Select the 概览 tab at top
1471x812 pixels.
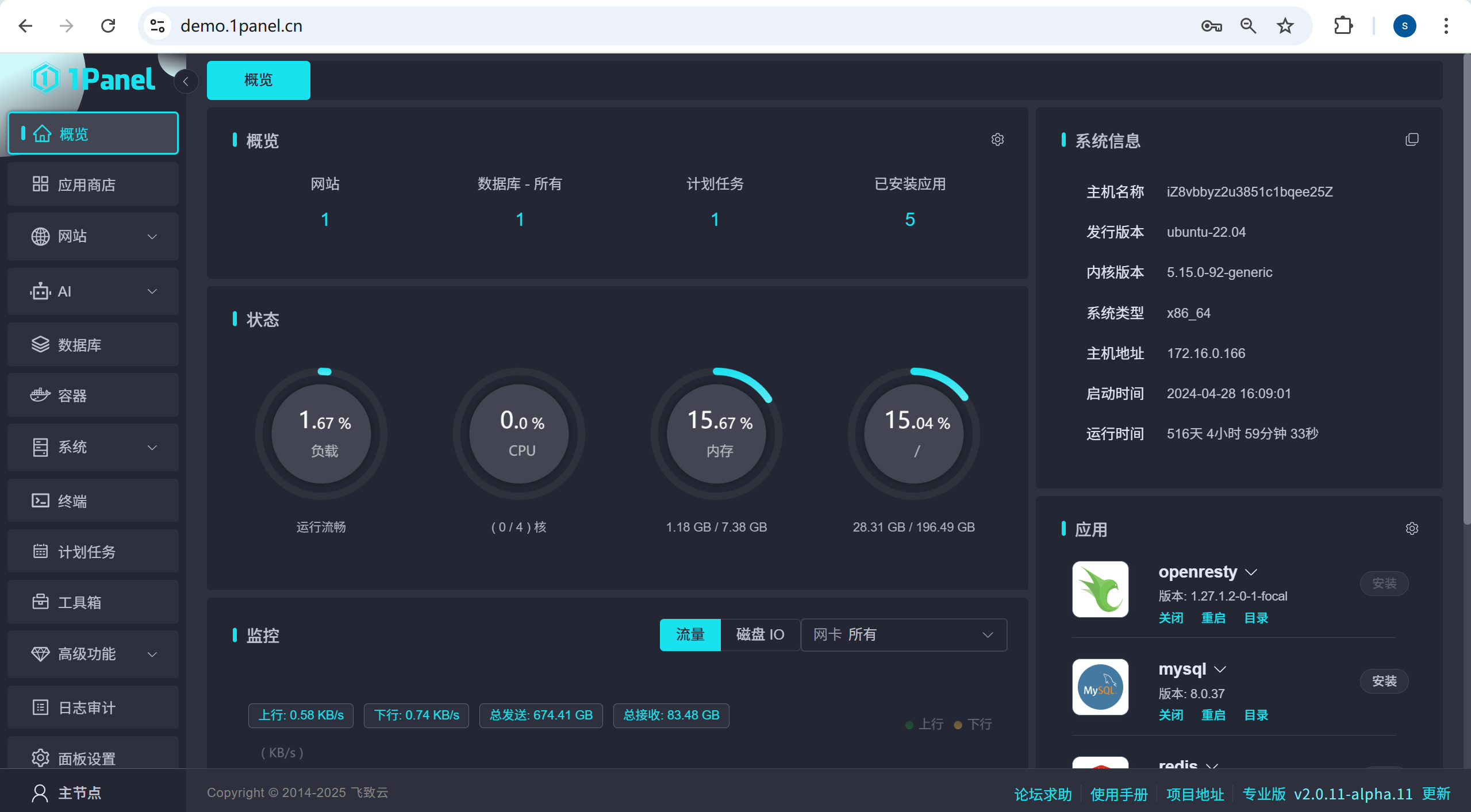pos(258,80)
